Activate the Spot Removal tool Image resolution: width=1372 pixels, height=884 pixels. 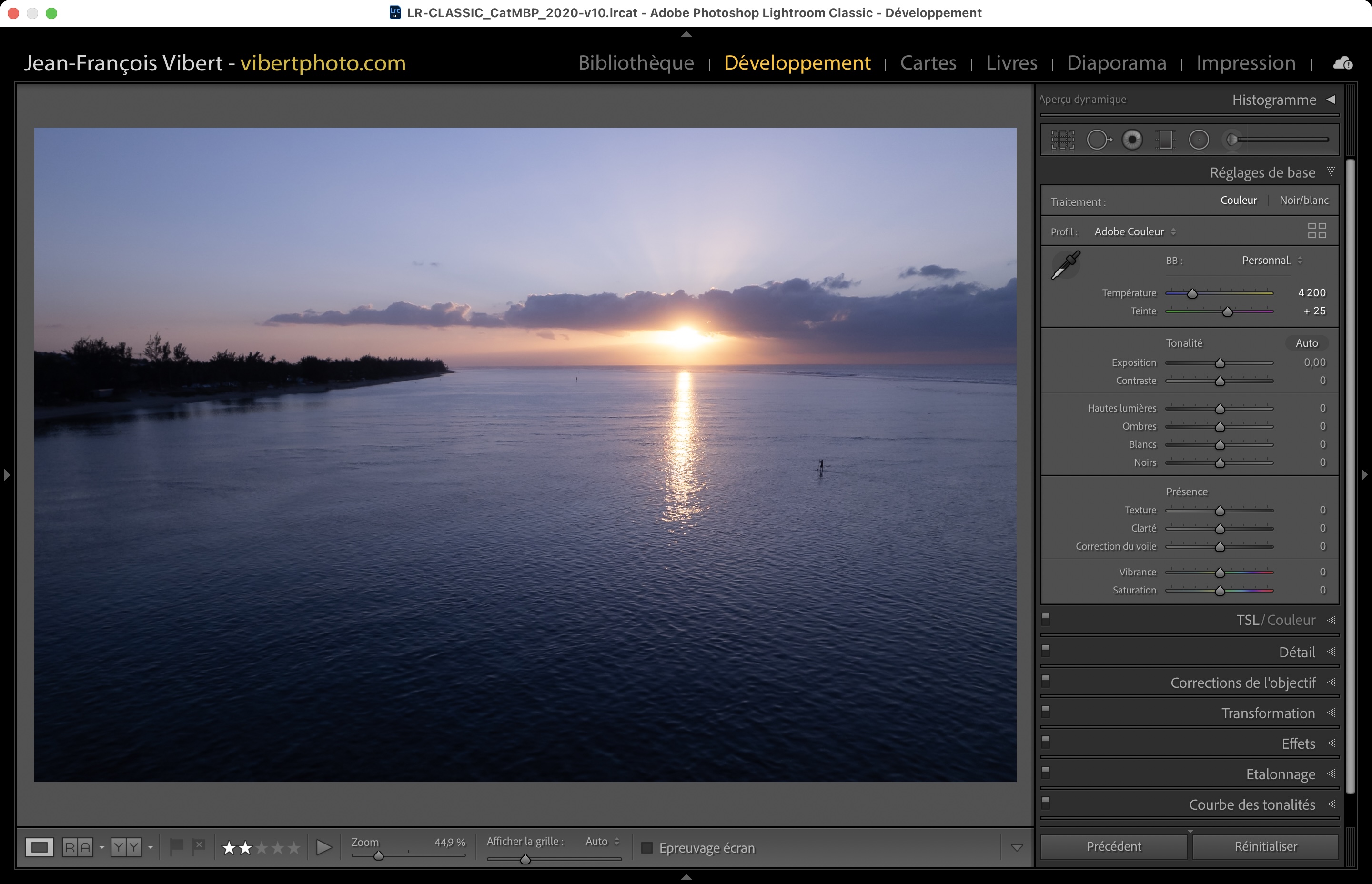[1098, 140]
